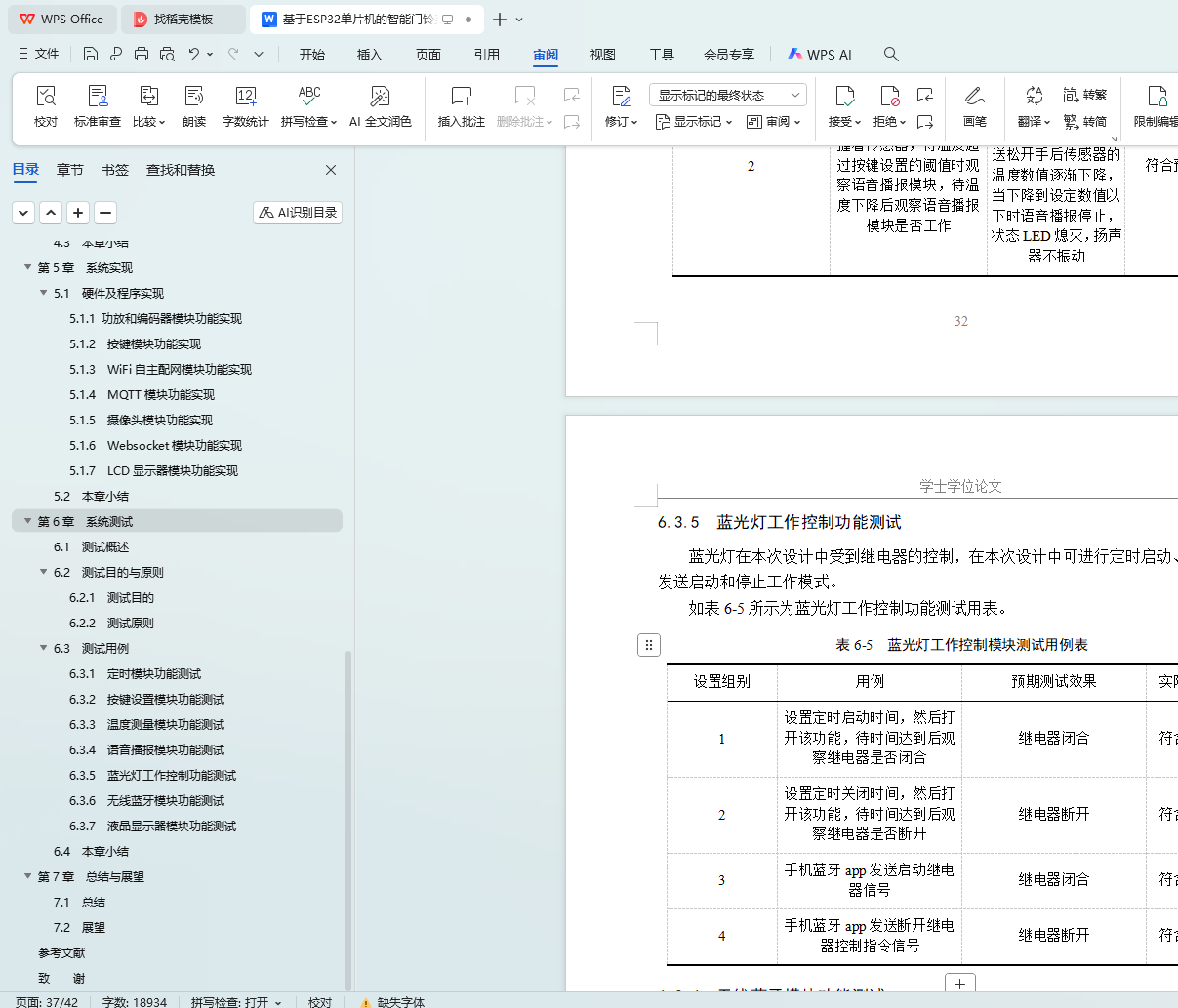
Task: Toggle 修订 track changes
Action: (621, 106)
